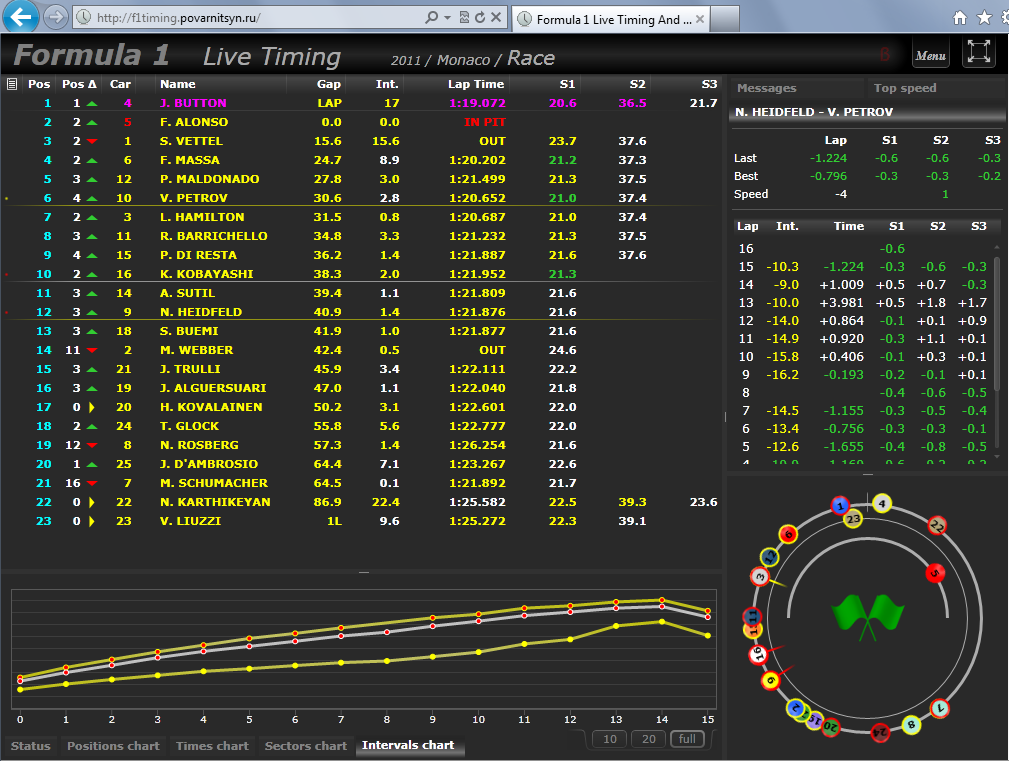
Task: Click L. HAMILTON lap time 1:20.687
Action: coord(477,217)
